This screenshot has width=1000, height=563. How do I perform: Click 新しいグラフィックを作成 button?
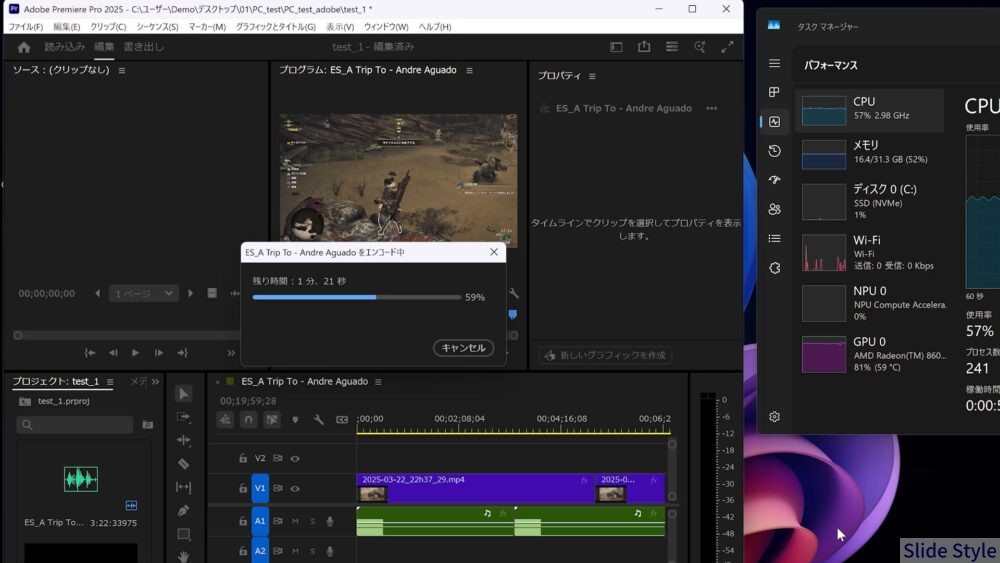click(x=605, y=355)
